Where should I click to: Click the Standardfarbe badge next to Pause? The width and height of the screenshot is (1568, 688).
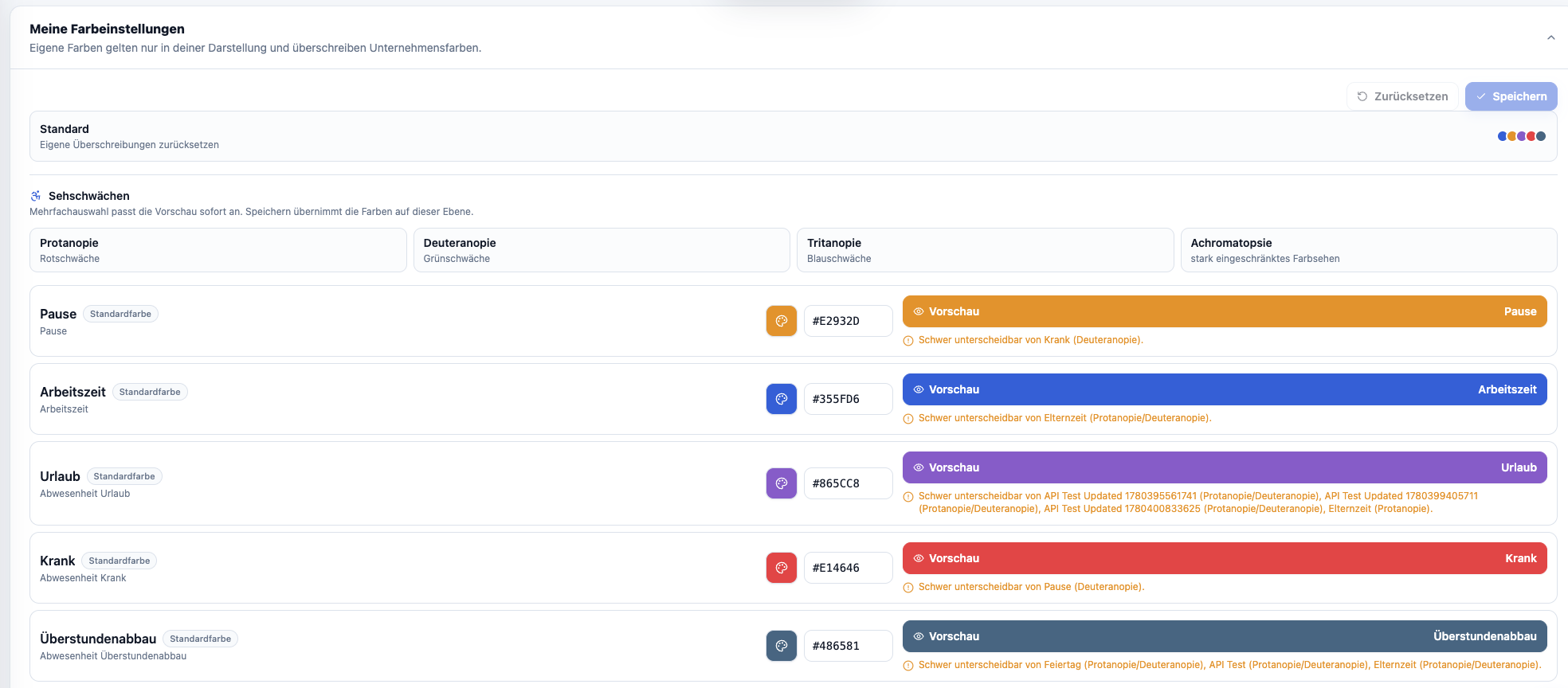[120, 314]
